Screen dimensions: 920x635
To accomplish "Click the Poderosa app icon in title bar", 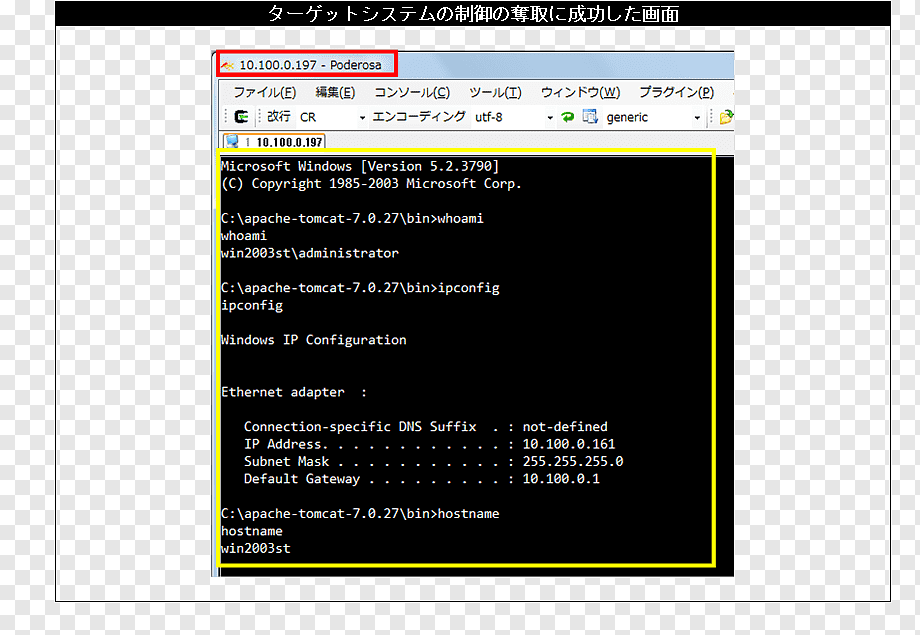I will click(228, 65).
